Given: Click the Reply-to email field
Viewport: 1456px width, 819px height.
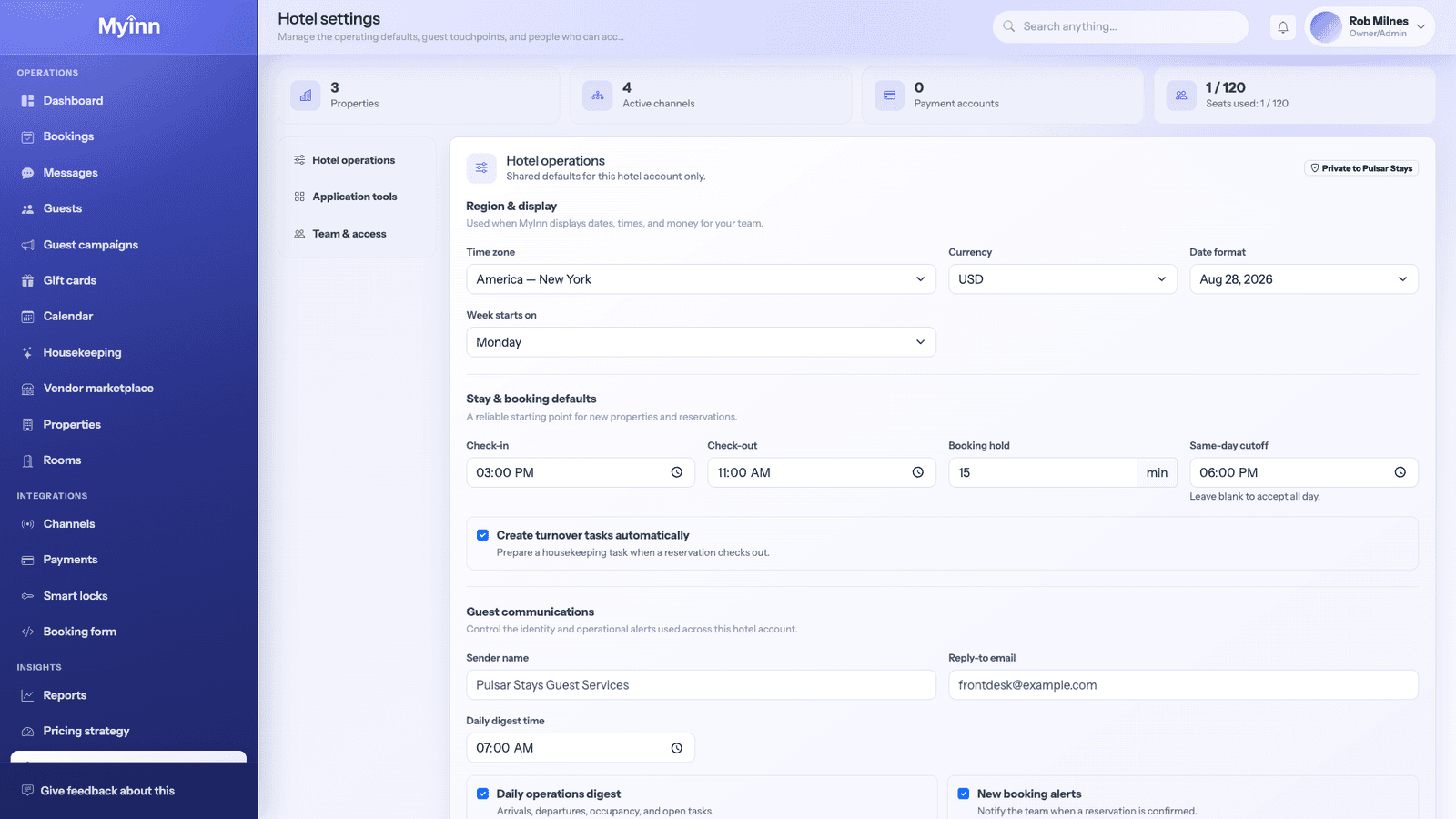Looking at the screenshot, I should (1183, 685).
